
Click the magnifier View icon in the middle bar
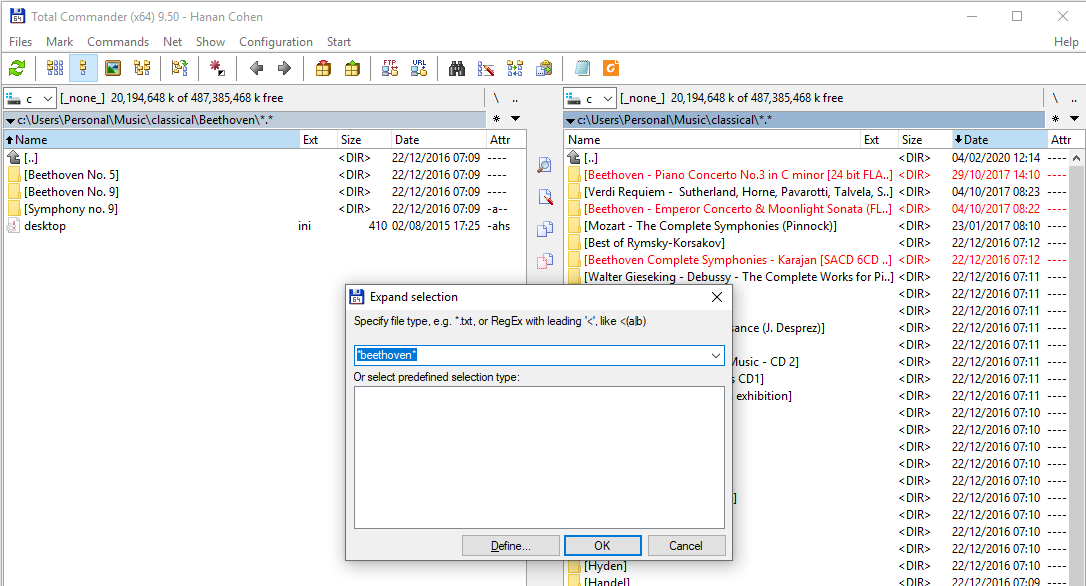[545, 165]
